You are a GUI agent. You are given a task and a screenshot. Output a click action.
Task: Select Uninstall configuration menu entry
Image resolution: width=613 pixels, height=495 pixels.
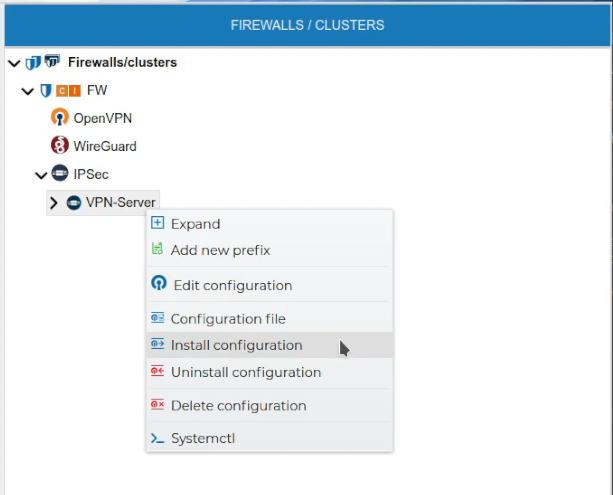click(x=245, y=372)
